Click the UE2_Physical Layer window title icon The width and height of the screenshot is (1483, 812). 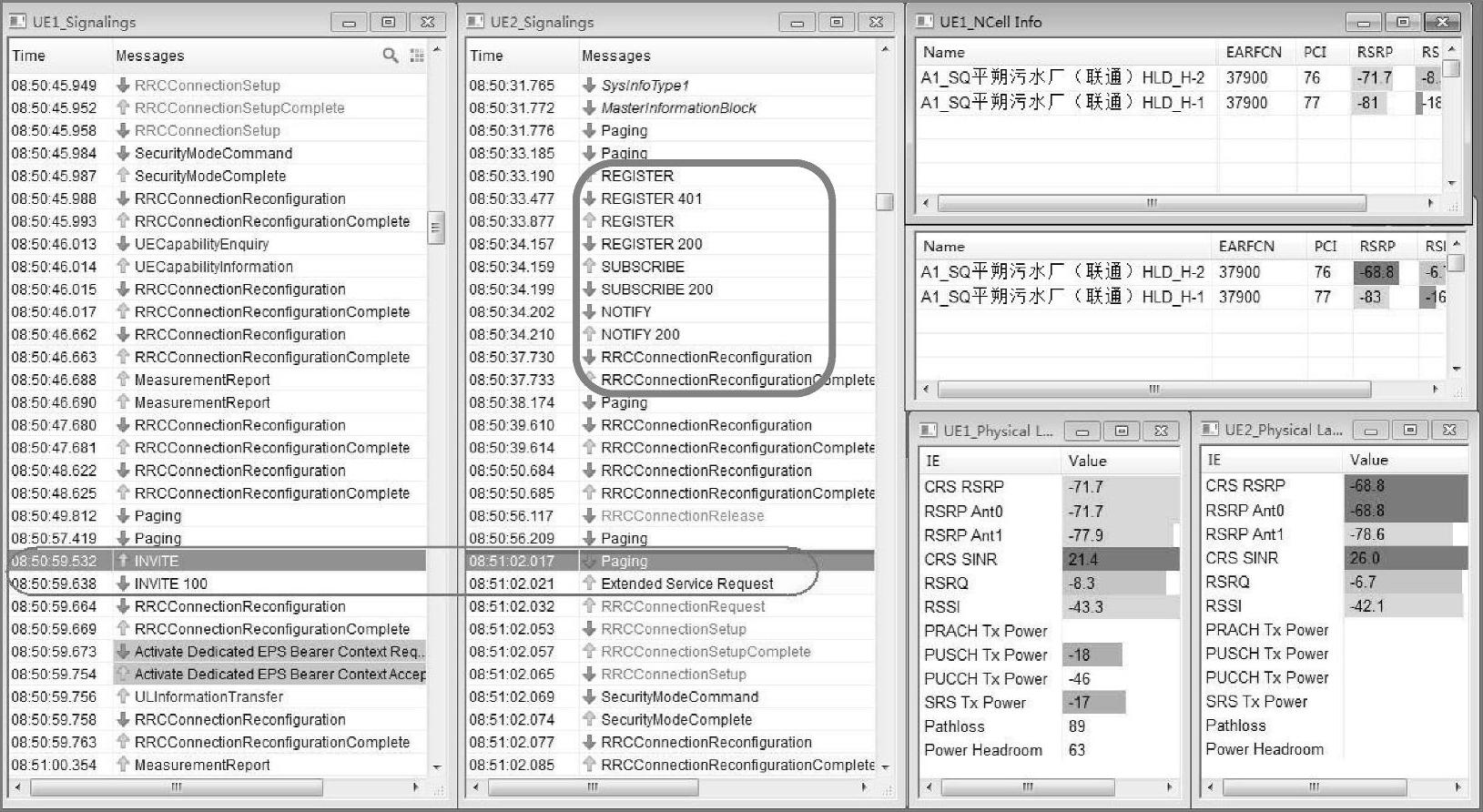(1210, 429)
